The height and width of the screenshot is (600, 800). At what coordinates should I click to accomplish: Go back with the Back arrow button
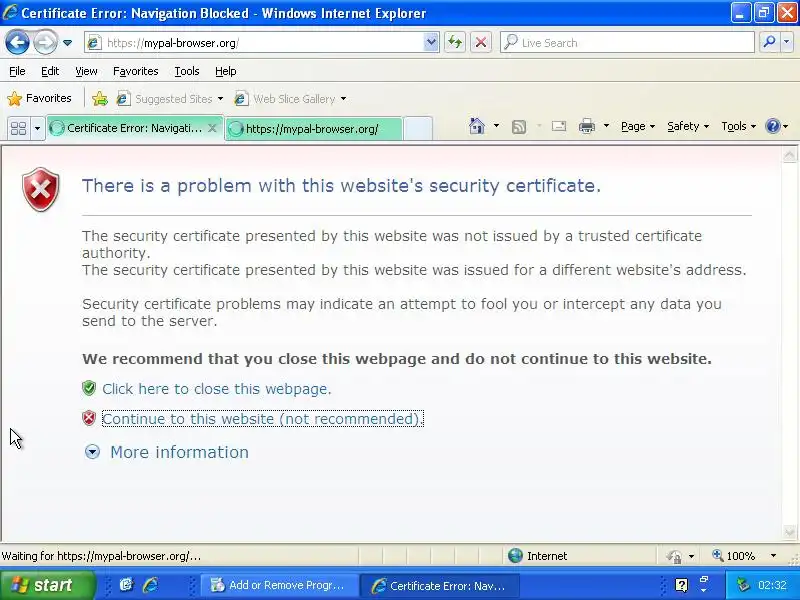click(x=17, y=42)
